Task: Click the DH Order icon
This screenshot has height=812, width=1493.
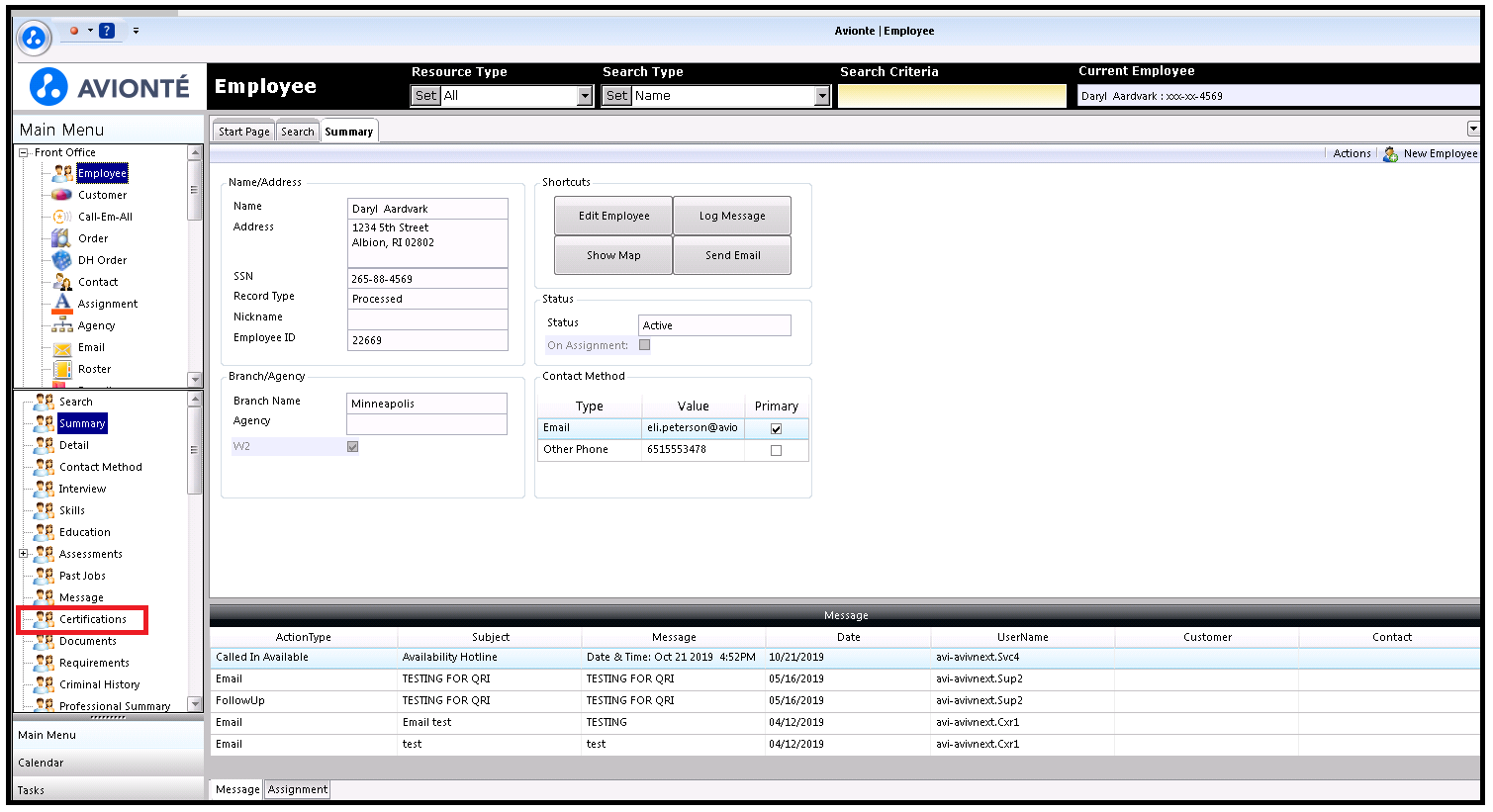Action: click(62, 260)
